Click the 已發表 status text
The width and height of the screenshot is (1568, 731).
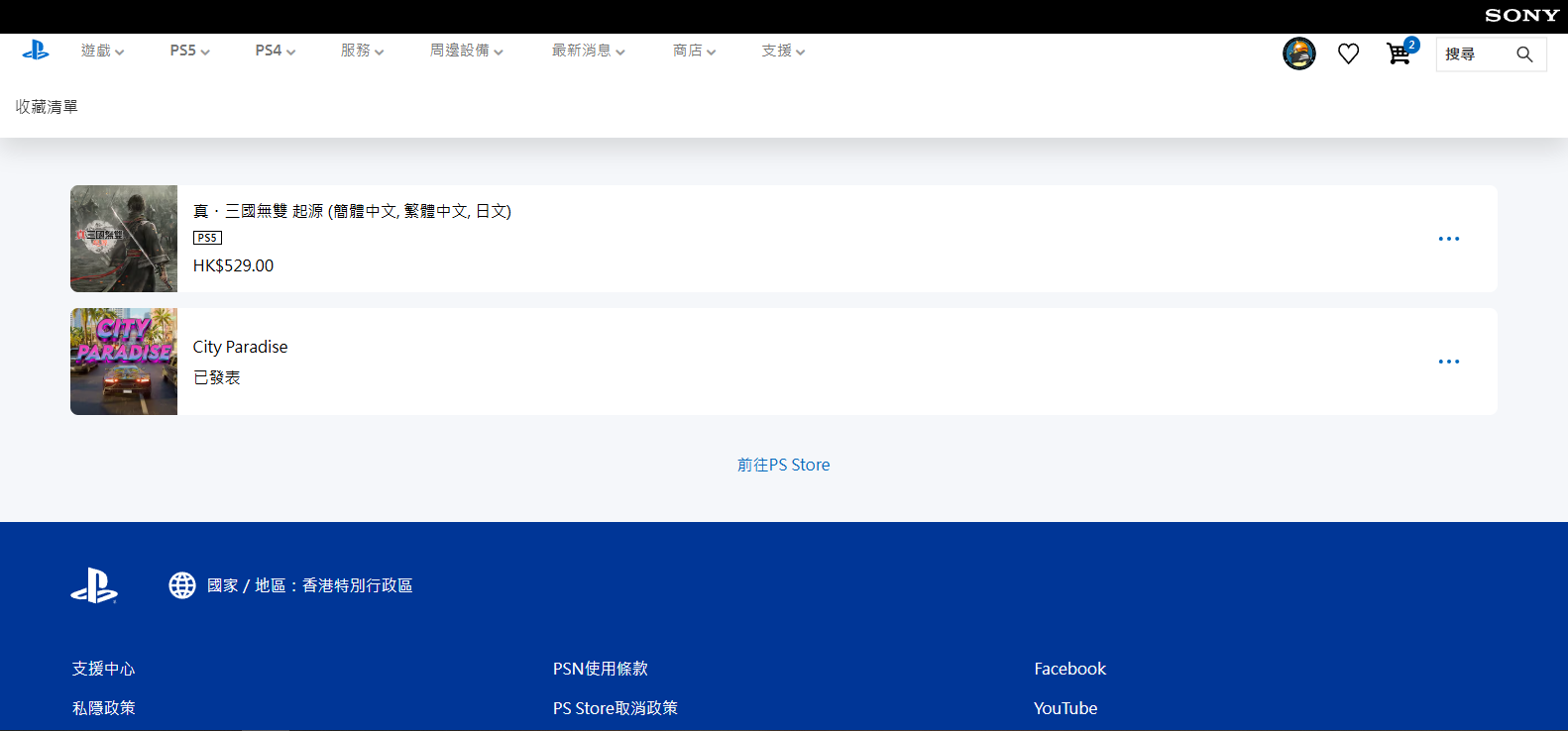216,377
